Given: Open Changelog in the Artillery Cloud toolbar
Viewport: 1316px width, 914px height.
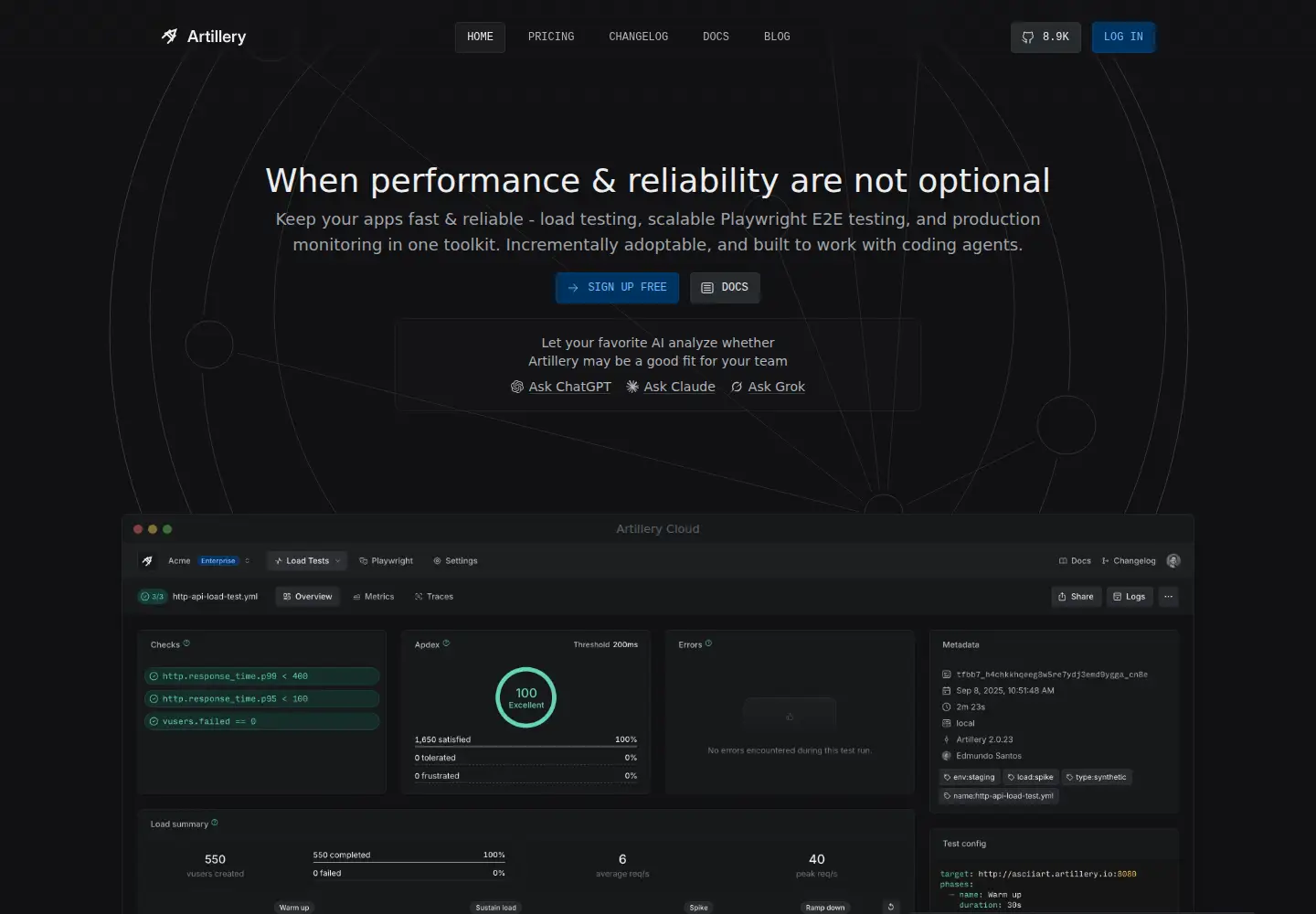Looking at the screenshot, I should point(1129,561).
